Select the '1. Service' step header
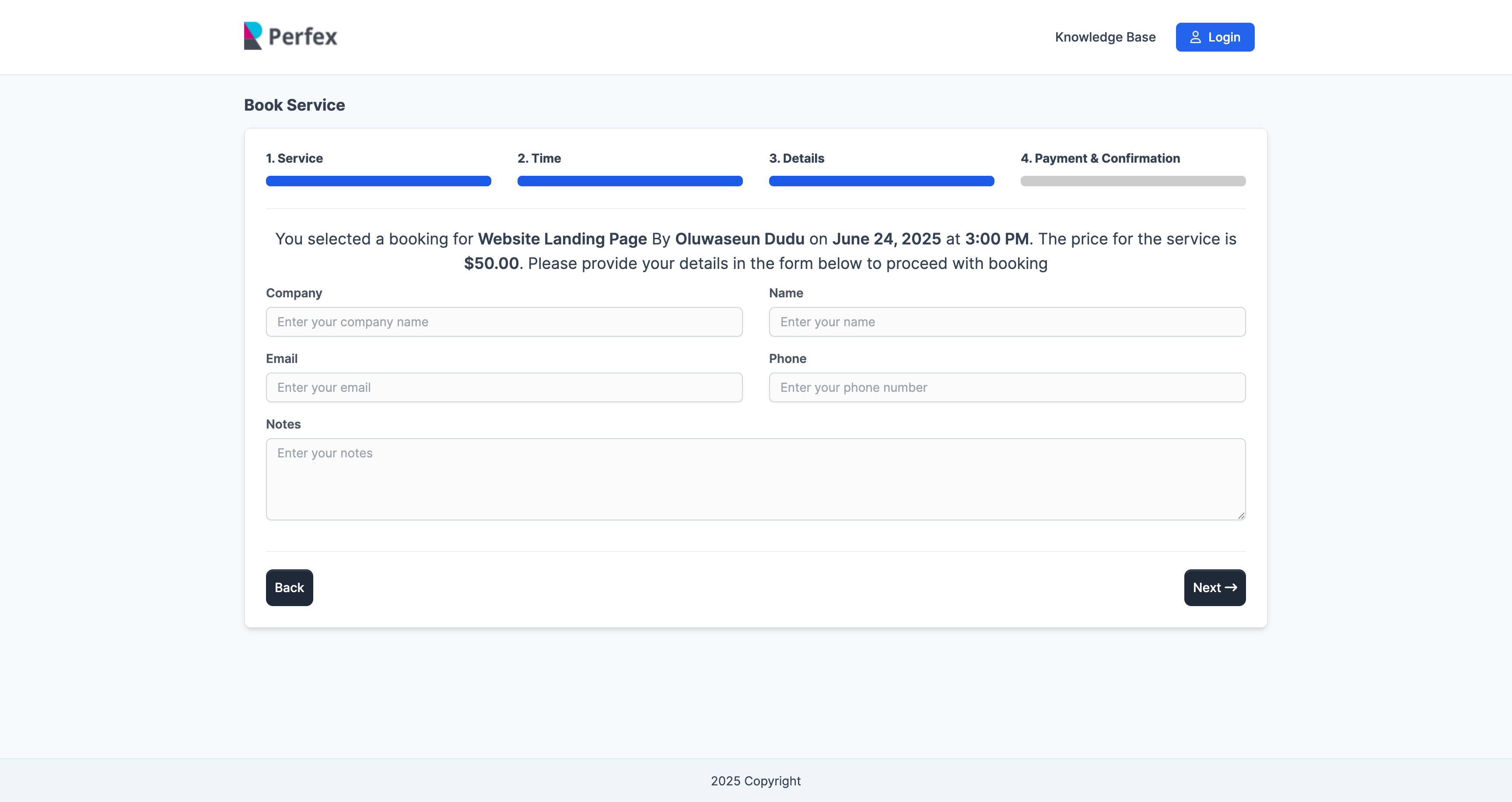 pyautogui.click(x=294, y=158)
